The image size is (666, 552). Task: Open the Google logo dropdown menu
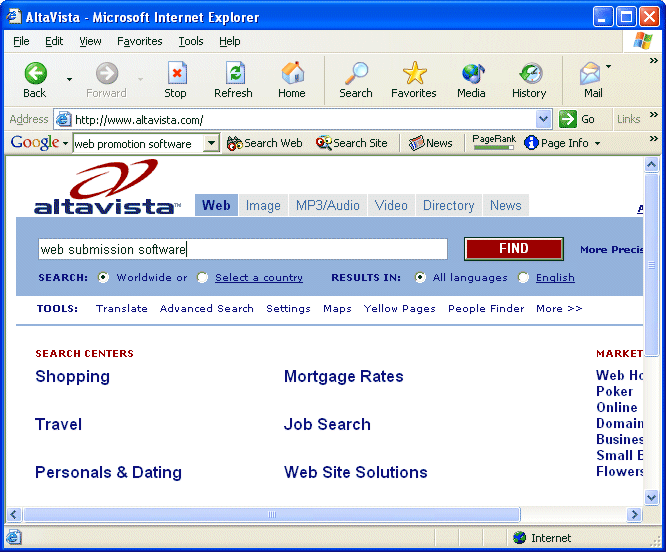click(65, 144)
